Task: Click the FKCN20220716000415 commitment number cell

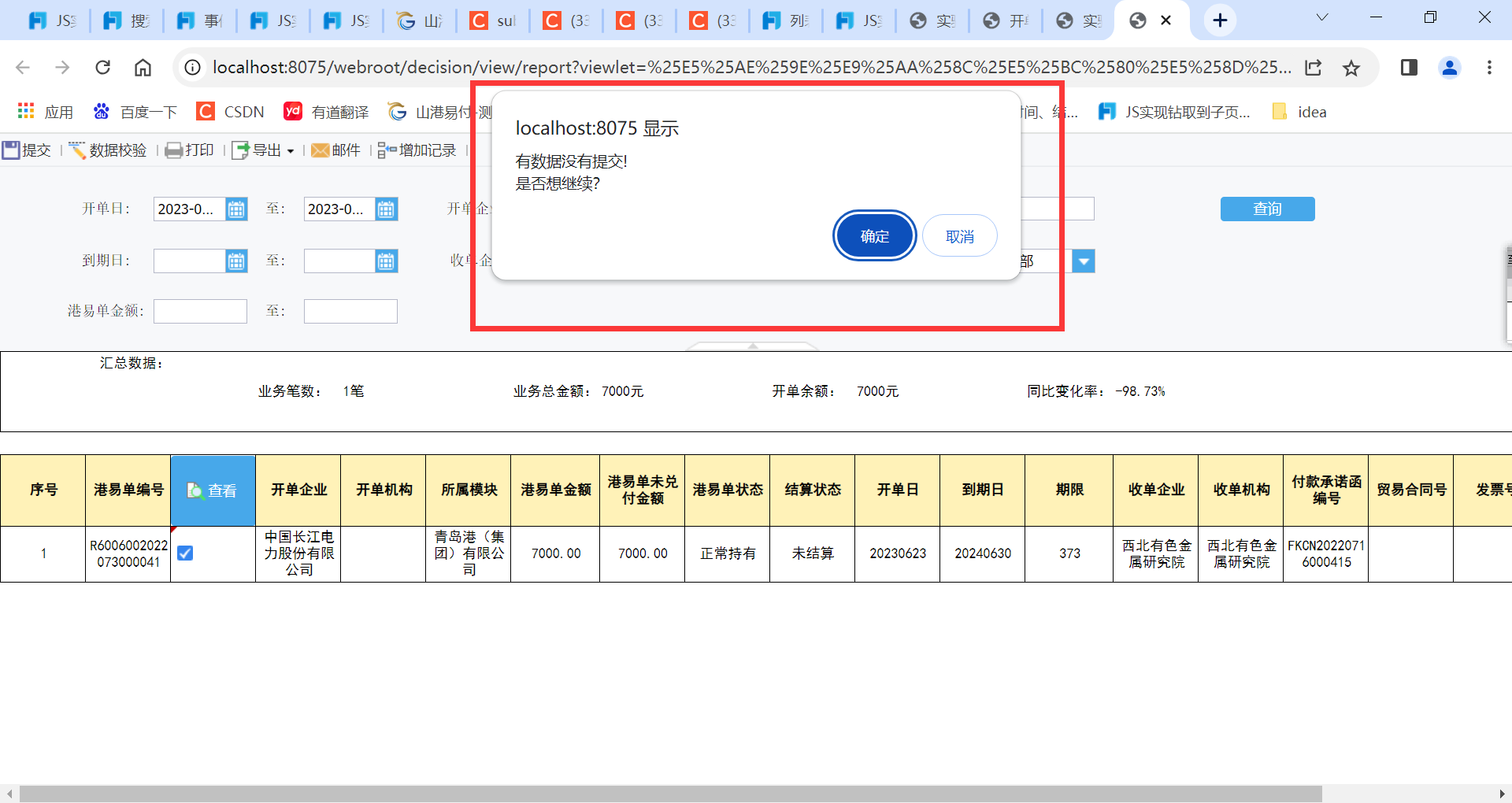Action: click(1326, 553)
